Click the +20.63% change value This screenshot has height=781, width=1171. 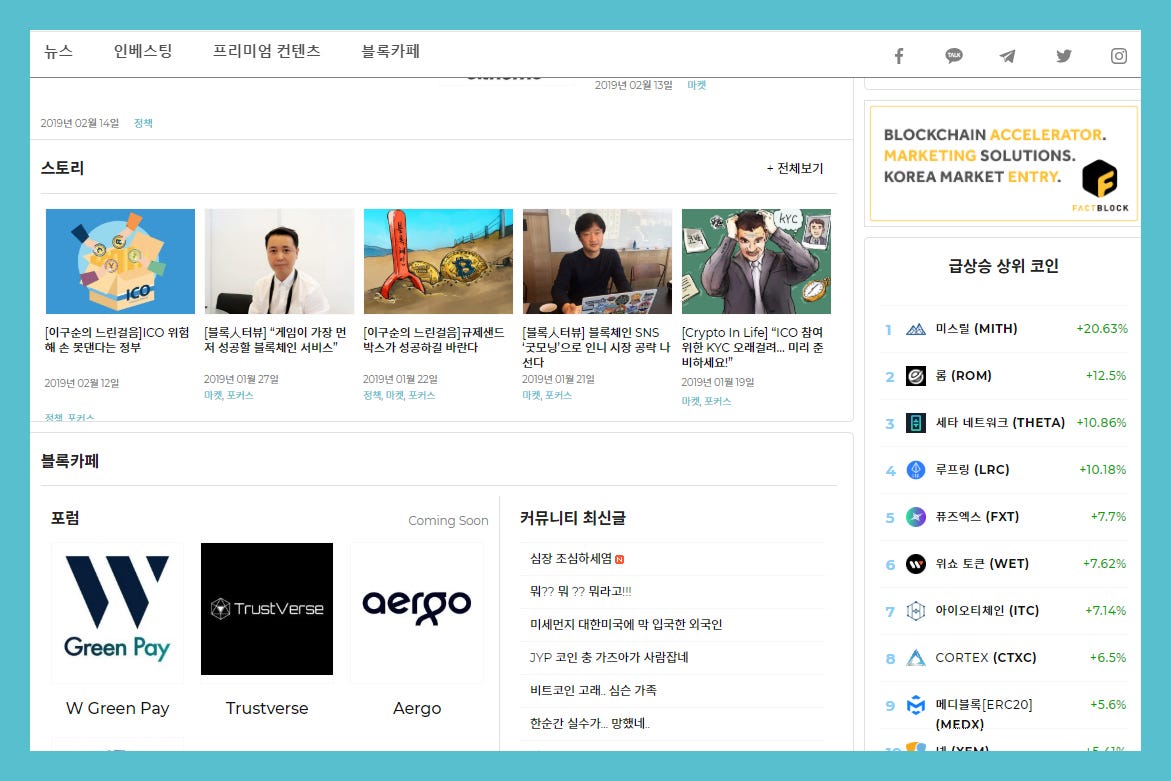pos(1102,329)
